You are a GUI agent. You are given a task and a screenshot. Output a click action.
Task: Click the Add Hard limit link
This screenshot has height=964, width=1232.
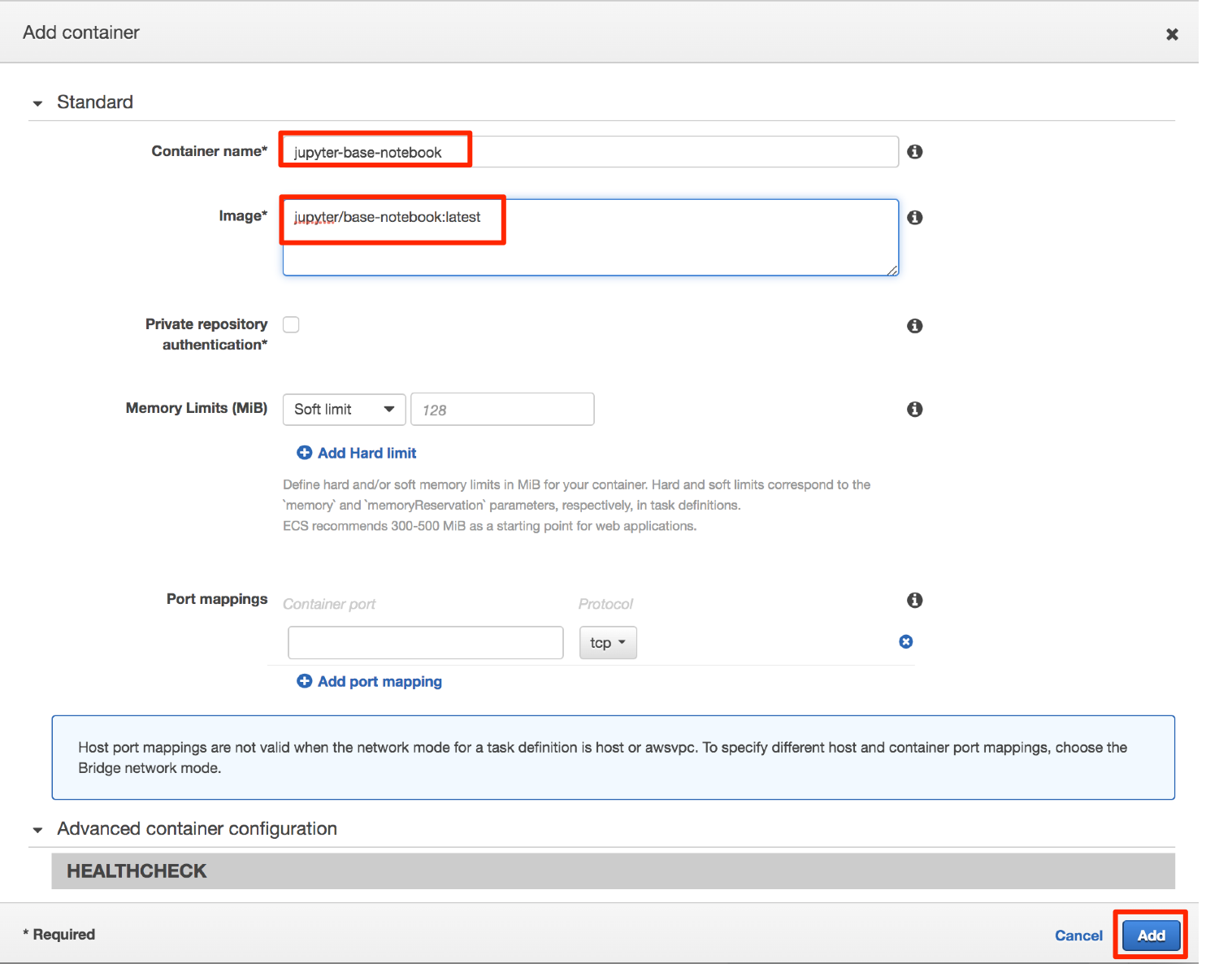pyautogui.click(x=367, y=454)
